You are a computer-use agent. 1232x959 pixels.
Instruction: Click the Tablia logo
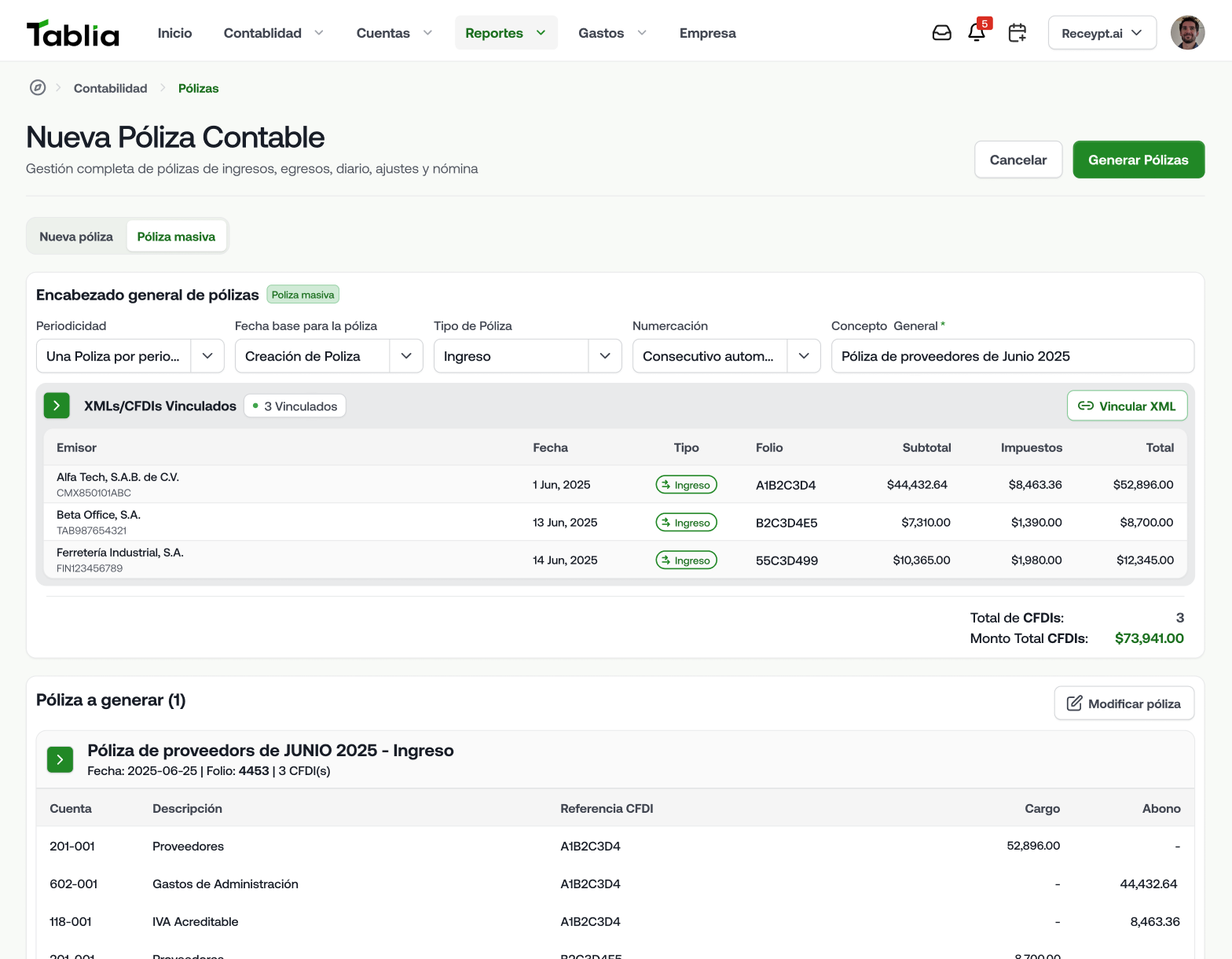73,33
